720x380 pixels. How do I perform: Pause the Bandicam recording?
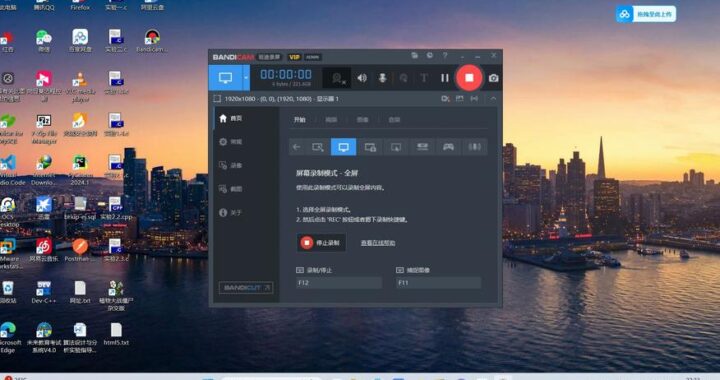coord(444,78)
